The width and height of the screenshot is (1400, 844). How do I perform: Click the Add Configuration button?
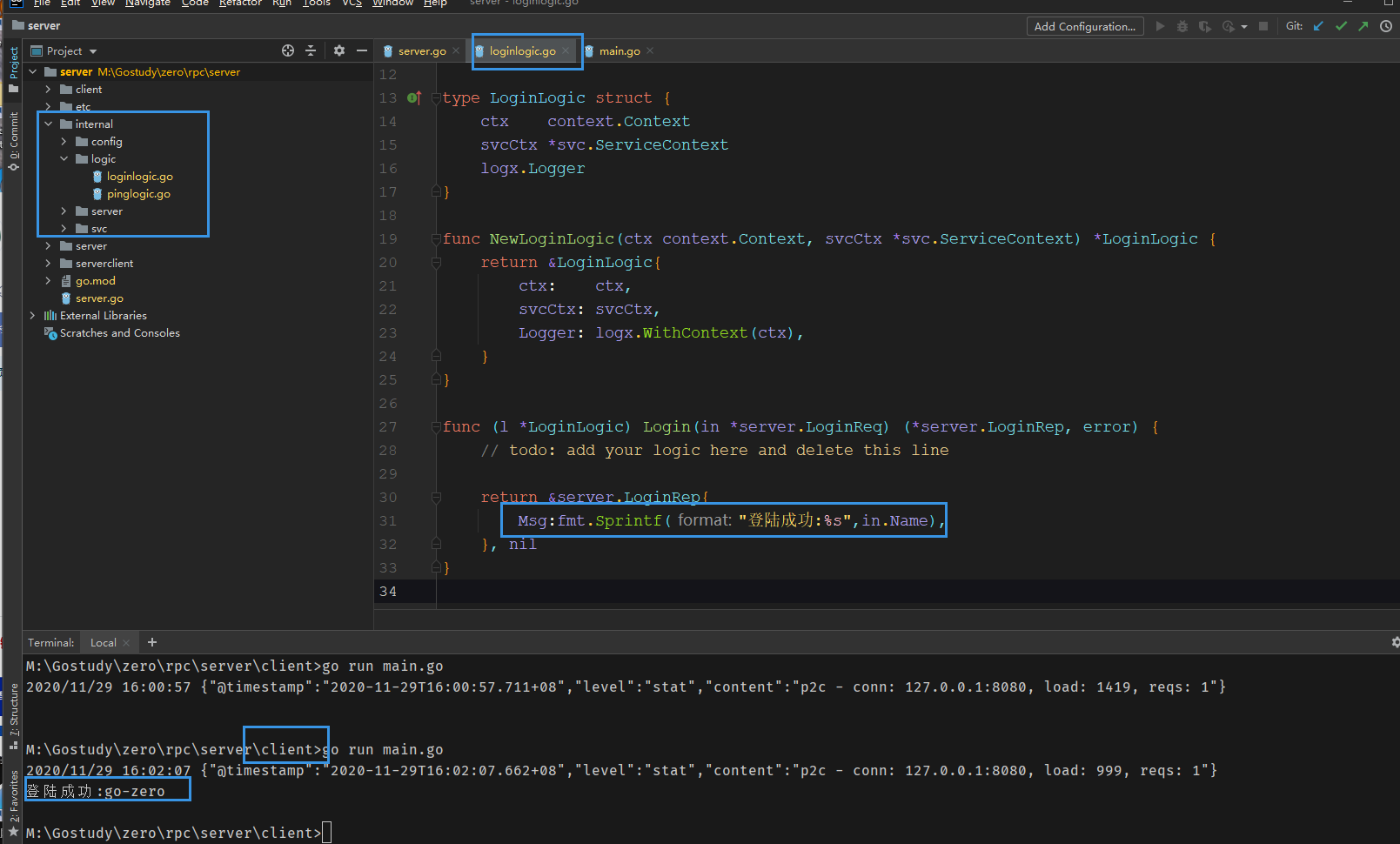point(1084,26)
